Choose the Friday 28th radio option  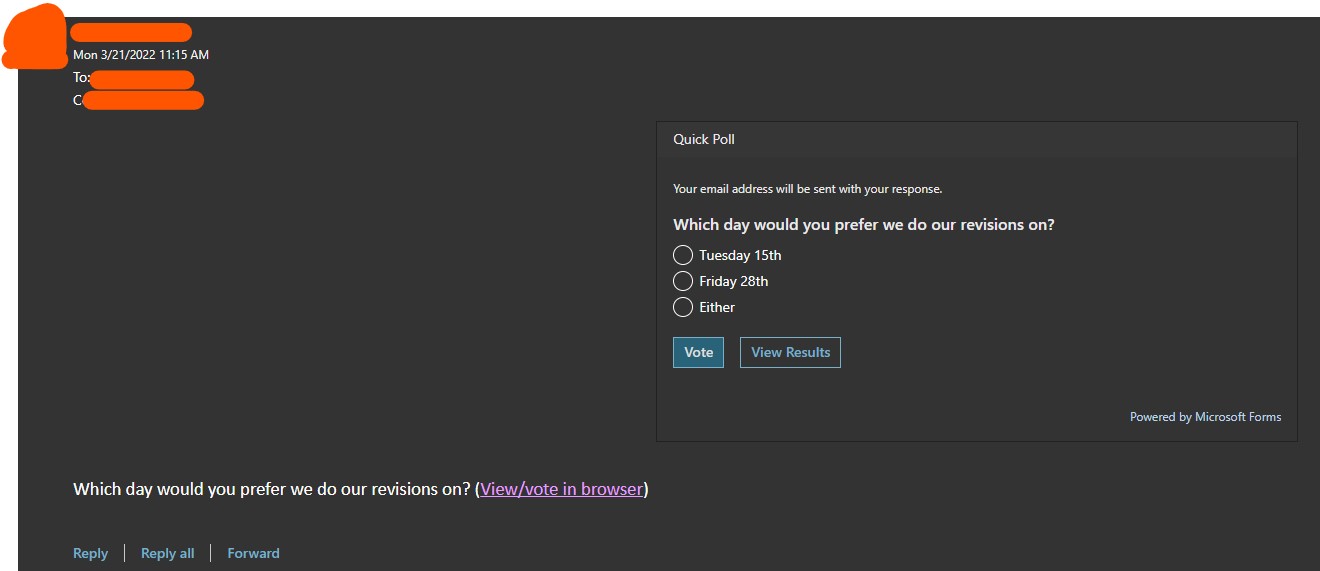point(683,281)
